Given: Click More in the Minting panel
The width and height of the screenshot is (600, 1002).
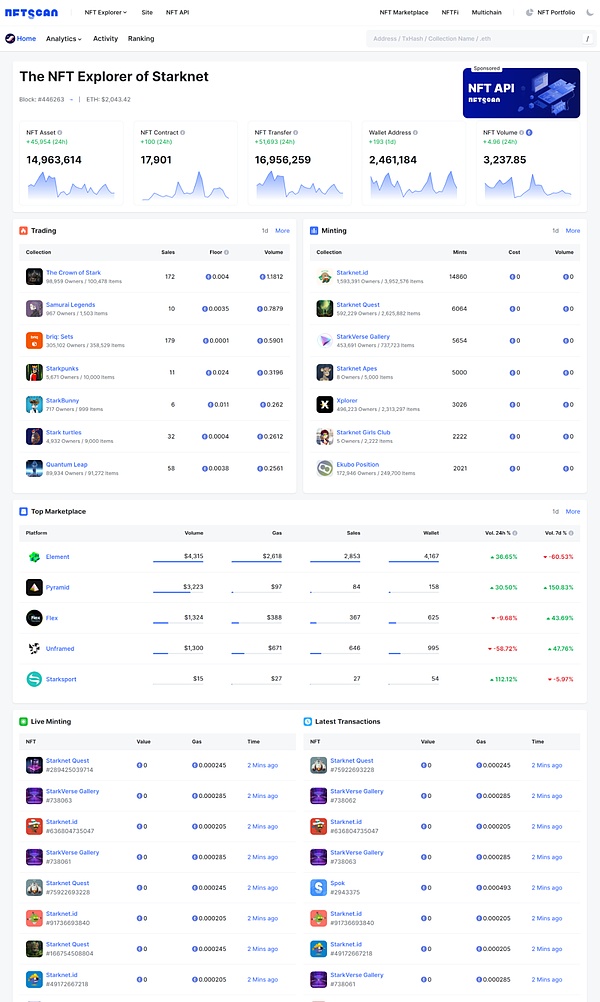Looking at the screenshot, I should pos(573,231).
